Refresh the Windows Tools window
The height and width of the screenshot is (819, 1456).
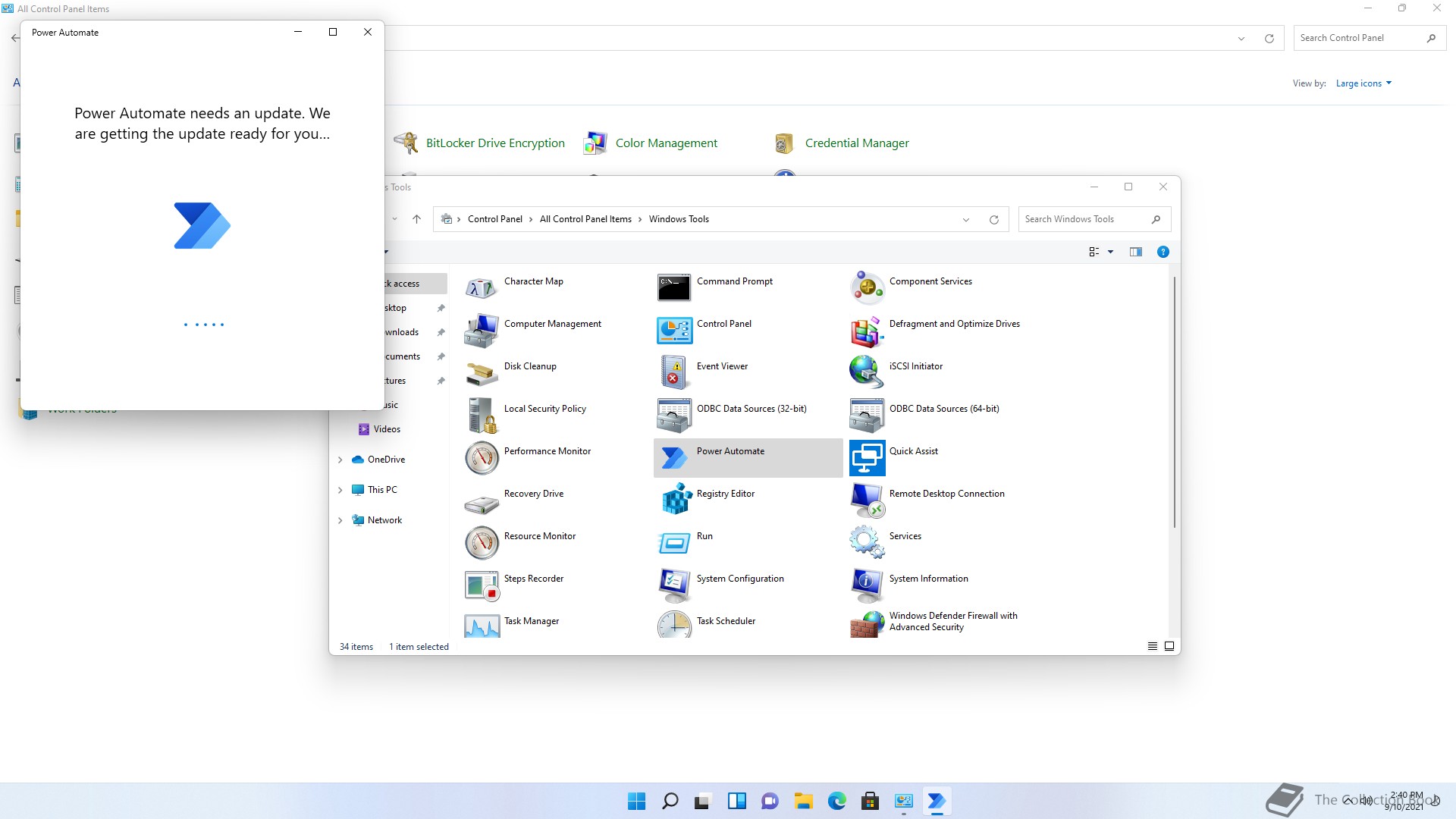pos(993,220)
